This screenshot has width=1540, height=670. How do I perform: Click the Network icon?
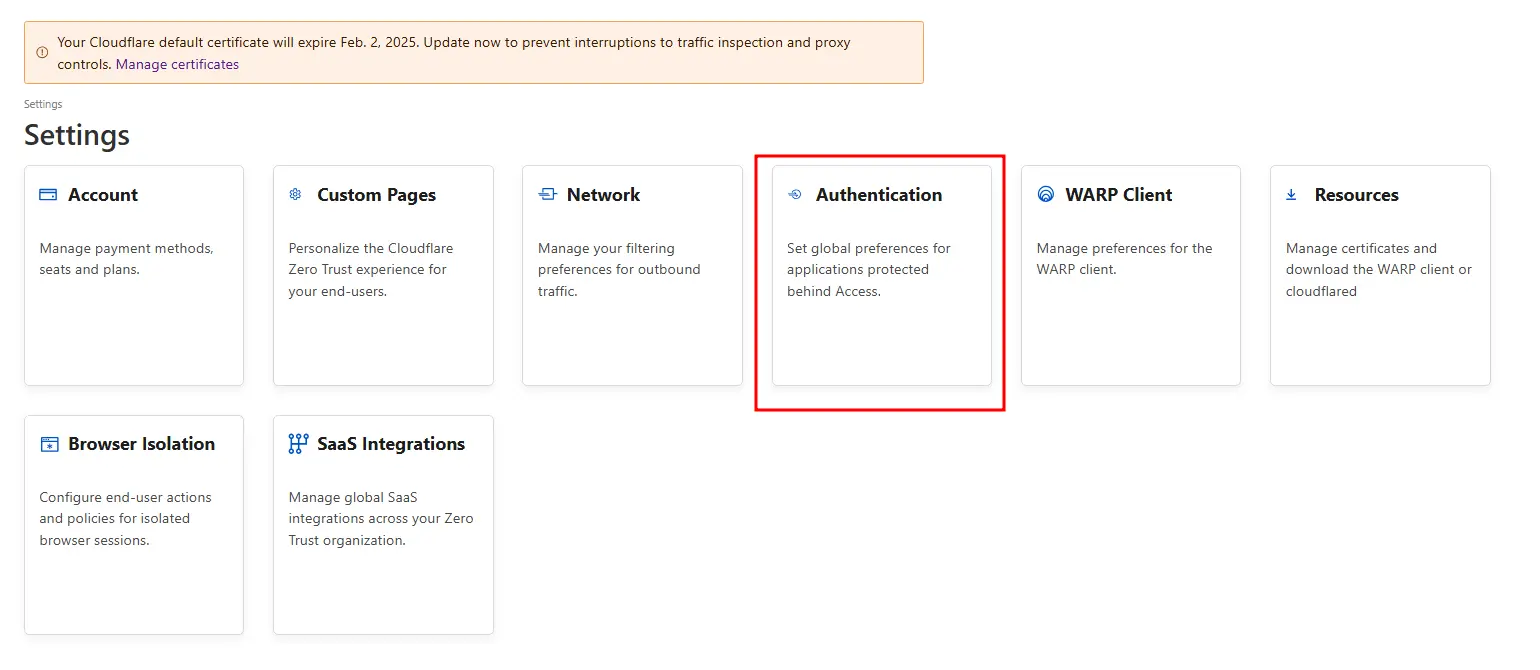pyautogui.click(x=547, y=195)
